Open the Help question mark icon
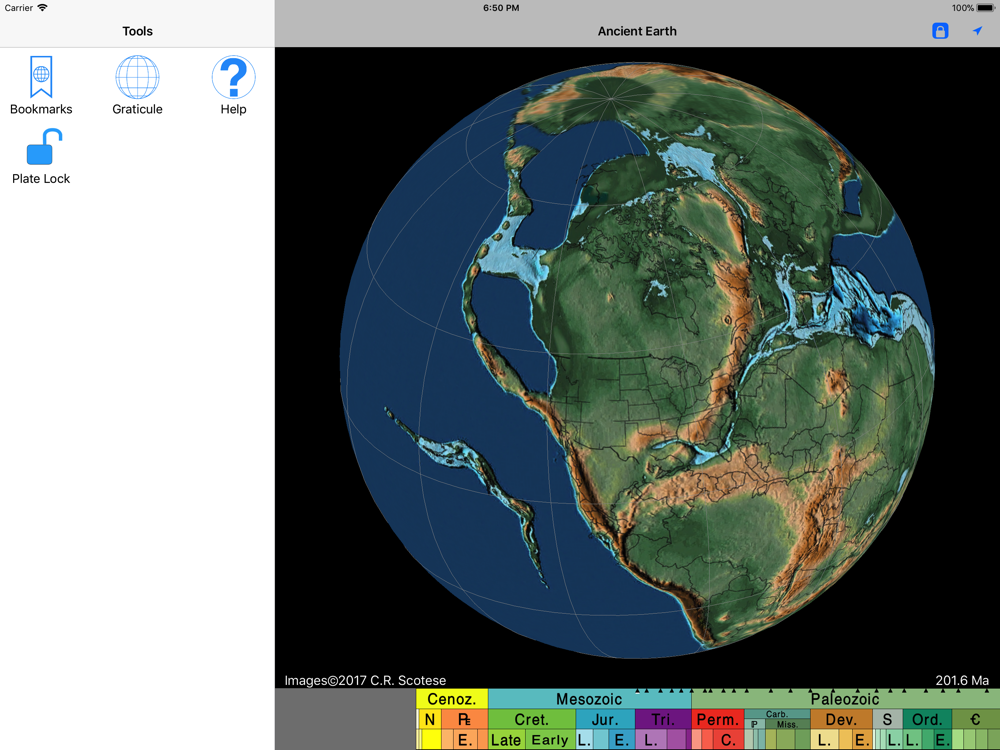This screenshot has width=1000, height=750. 233,86
